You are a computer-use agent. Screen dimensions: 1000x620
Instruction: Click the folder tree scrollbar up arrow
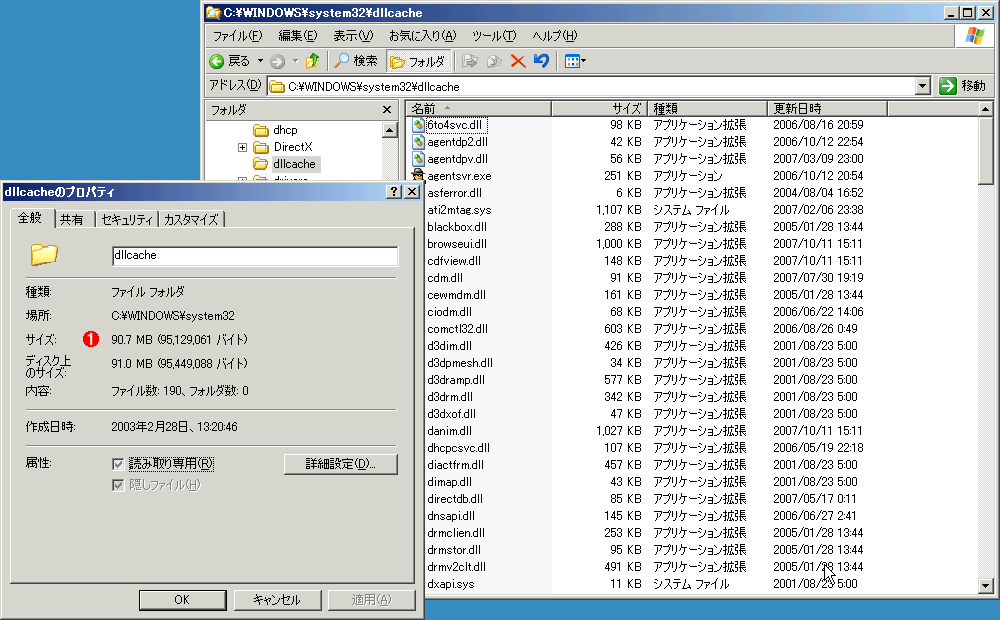[x=389, y=130]
